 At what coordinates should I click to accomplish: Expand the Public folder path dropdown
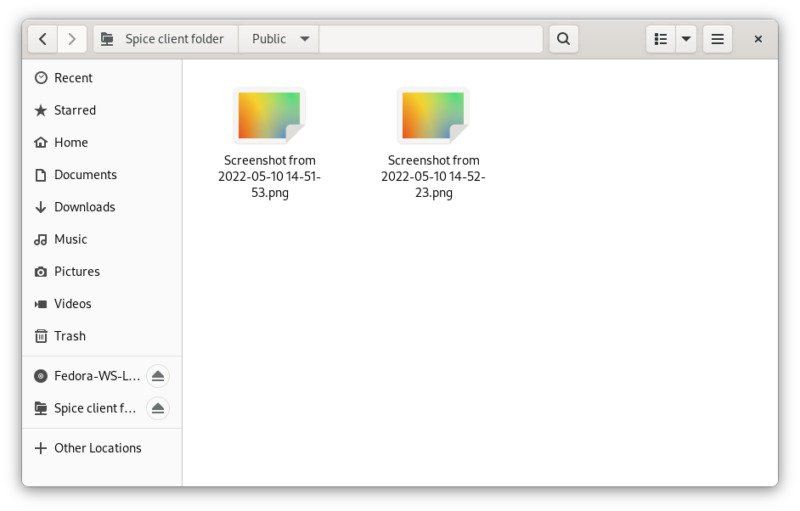click(304, 39)
